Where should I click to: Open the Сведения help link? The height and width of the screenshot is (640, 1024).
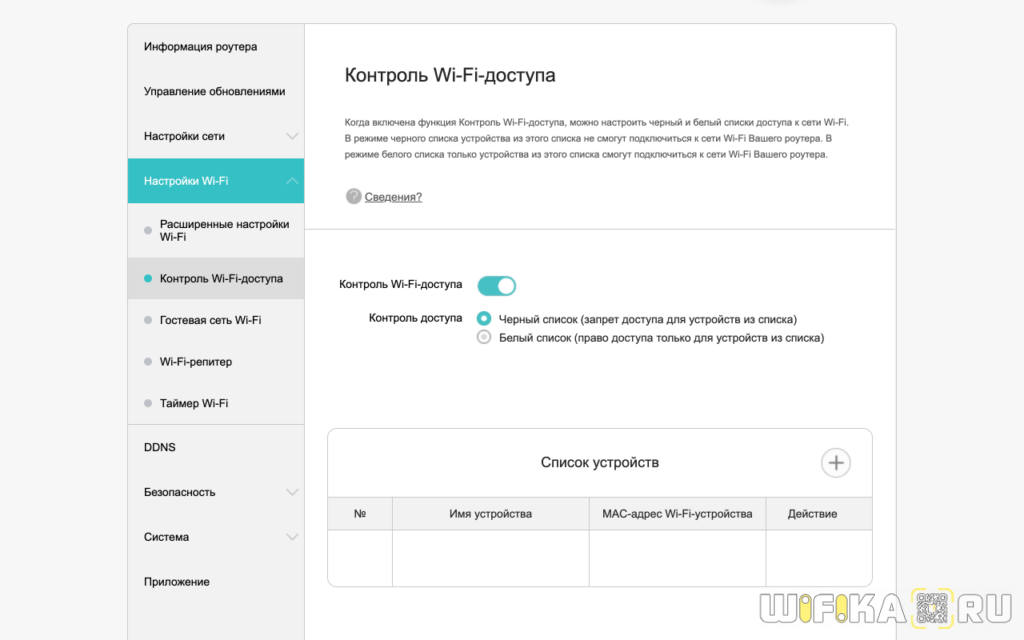pyautogui.click(x=393, y=197)
